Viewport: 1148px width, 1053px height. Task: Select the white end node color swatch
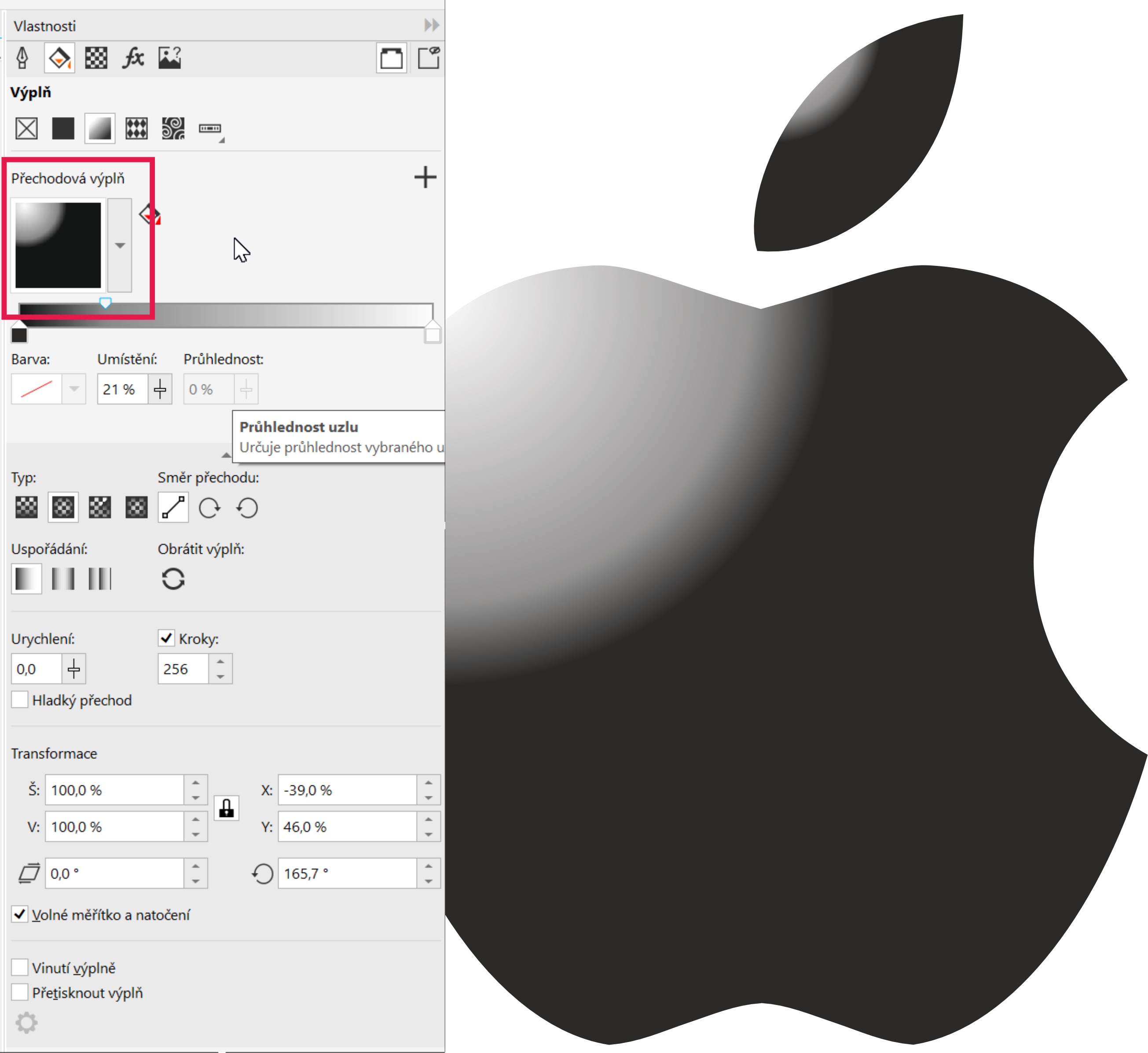(x=432, y=335)
